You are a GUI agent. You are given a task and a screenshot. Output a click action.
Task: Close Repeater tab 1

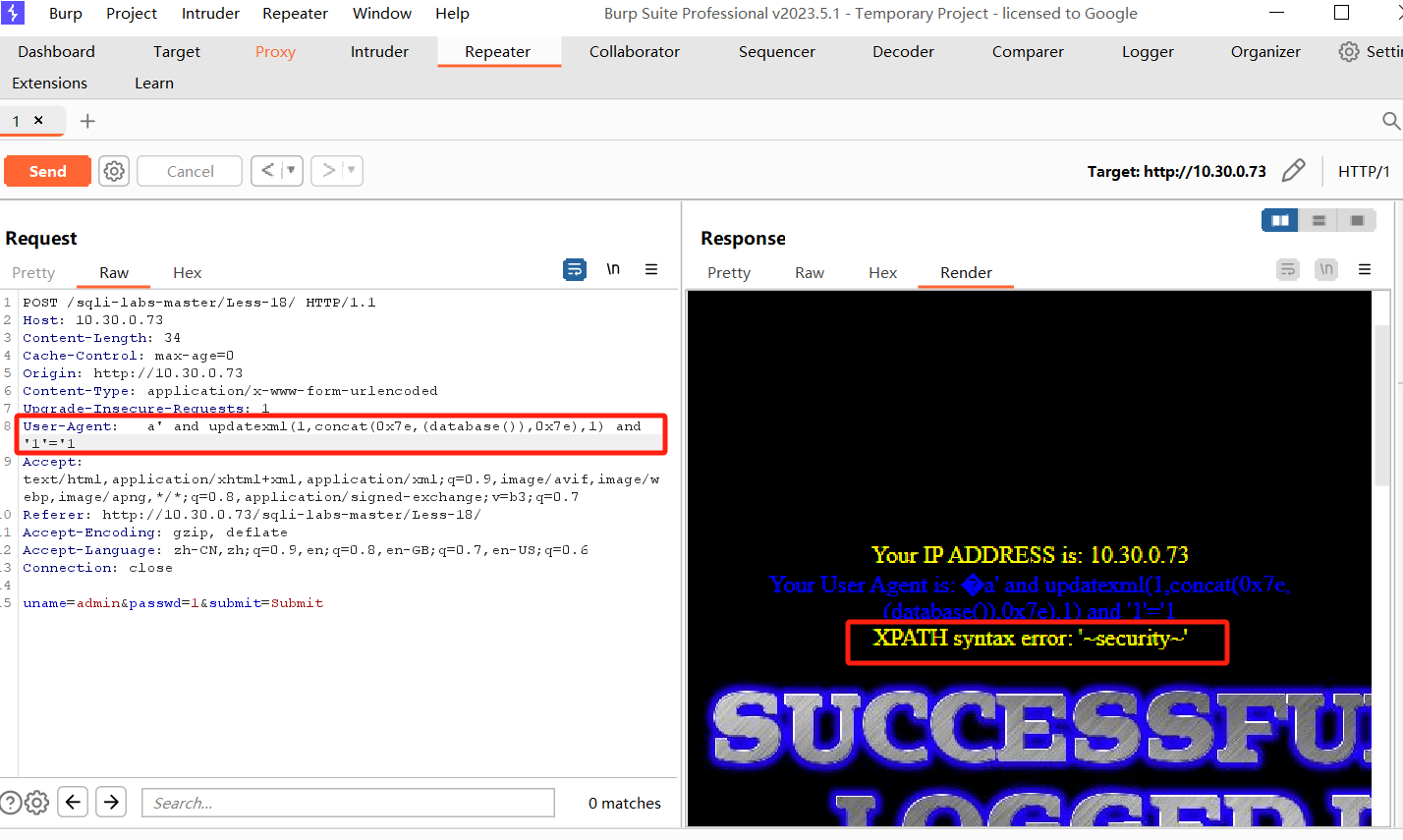tap(38, 120)
